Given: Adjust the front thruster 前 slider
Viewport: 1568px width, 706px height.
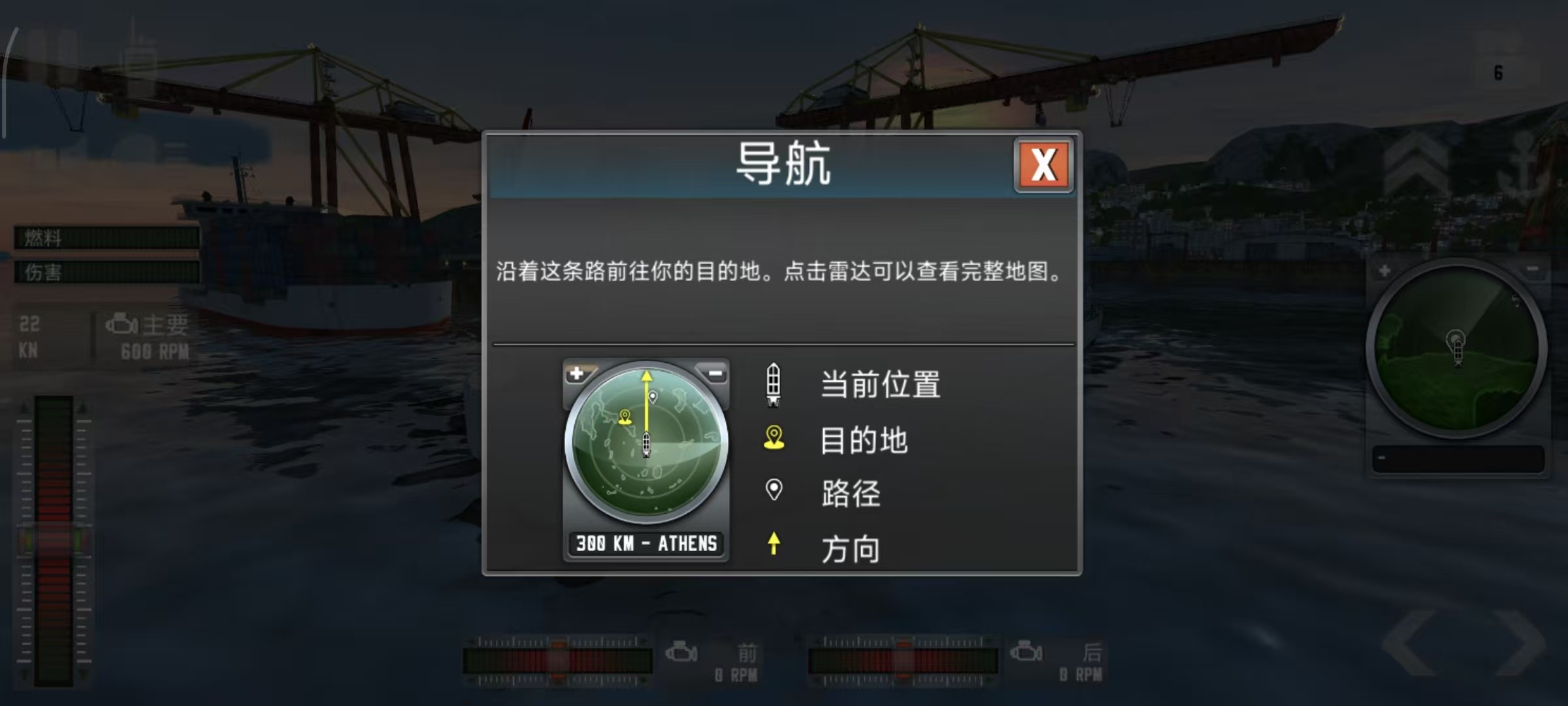Looking at the screenshot, I should click(x=557, y=660).
